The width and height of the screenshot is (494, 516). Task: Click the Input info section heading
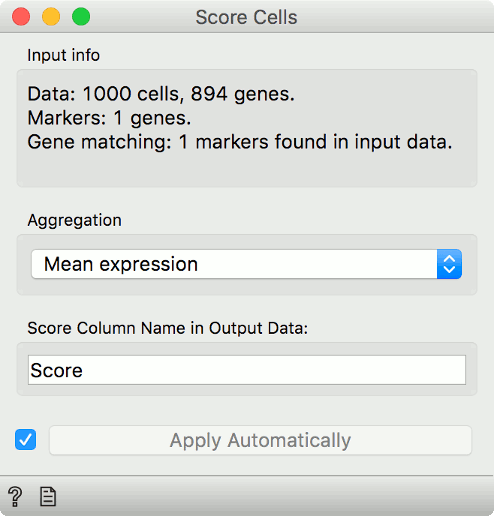pos(63,55)
